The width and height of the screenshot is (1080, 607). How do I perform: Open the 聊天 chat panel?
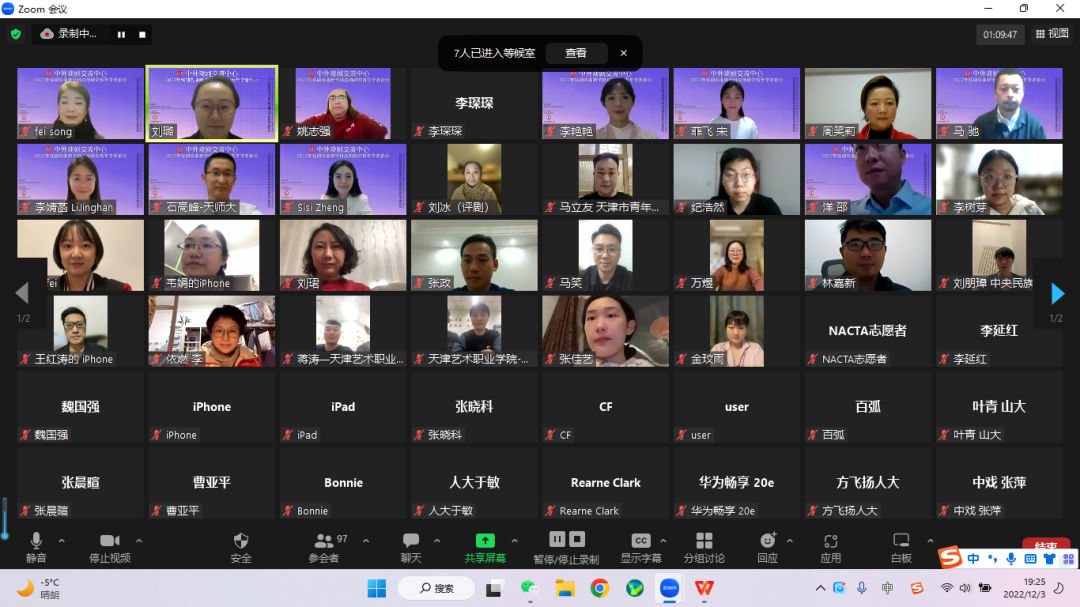(x=411, y=542)
